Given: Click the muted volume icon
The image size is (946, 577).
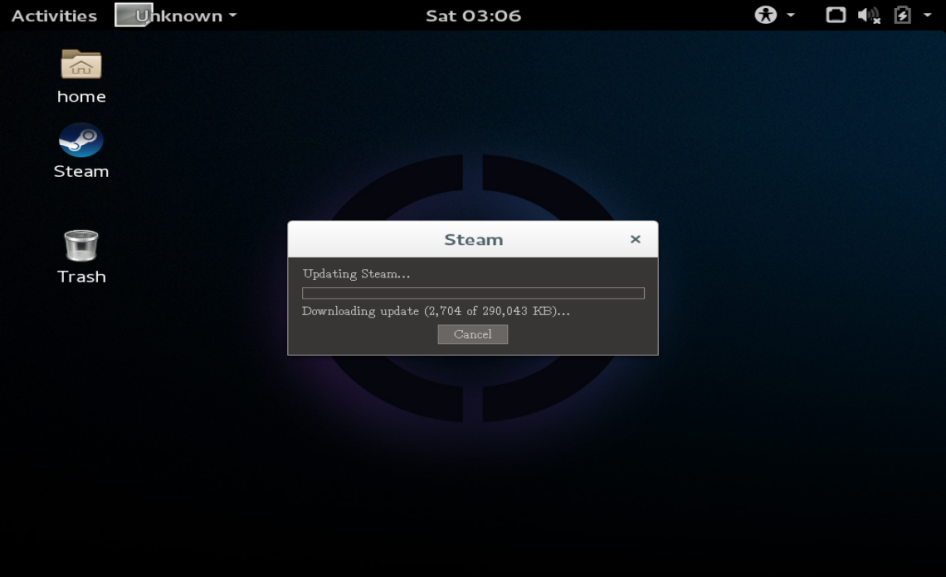Looking at the screenshot, I should [x=869, y=15].
